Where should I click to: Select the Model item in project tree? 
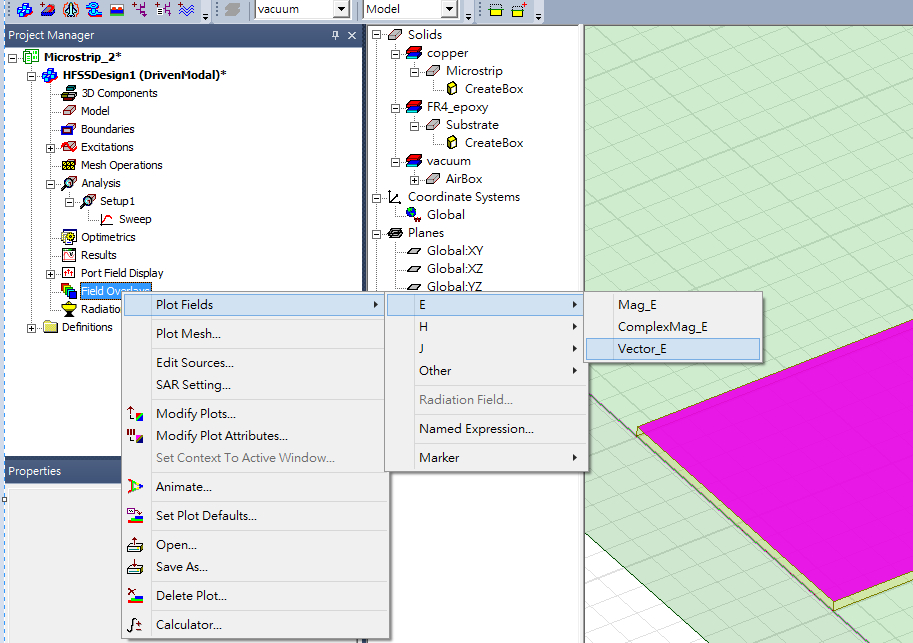pyautogui.click(x=95, y=111)
